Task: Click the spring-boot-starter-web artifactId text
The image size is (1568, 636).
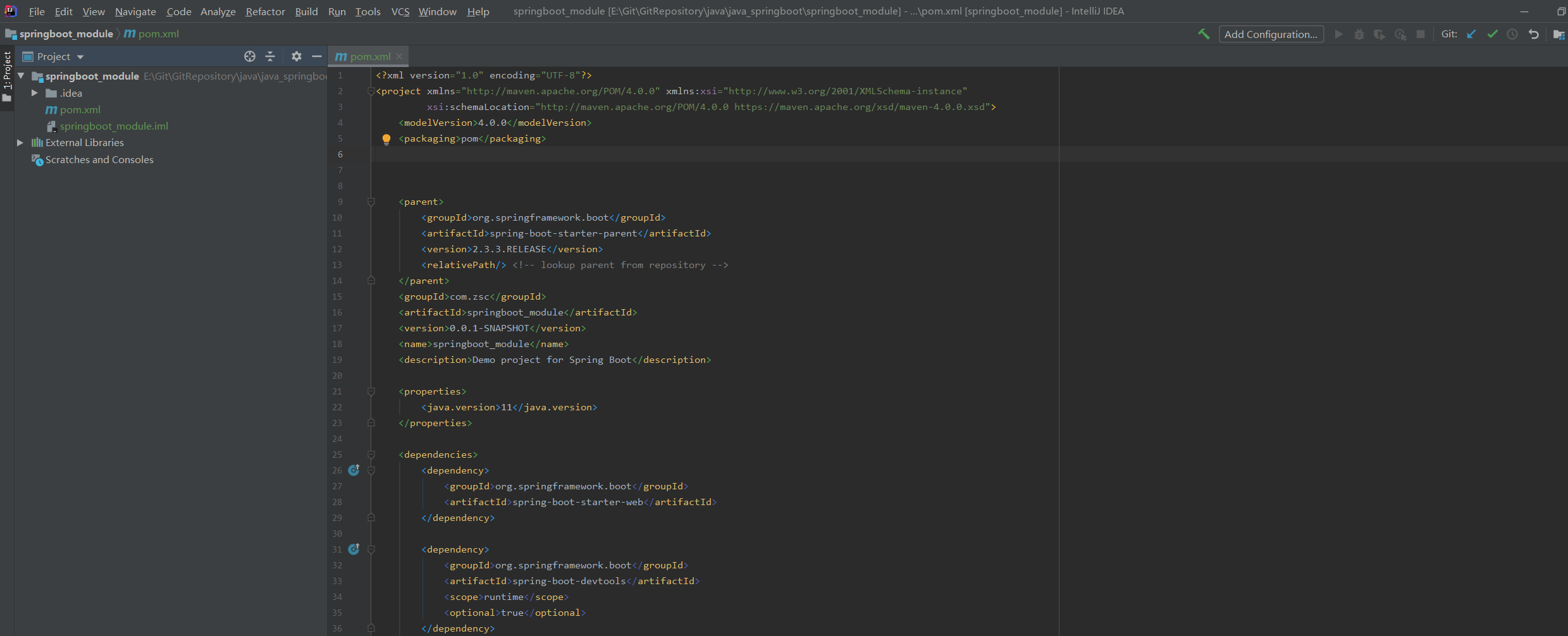Action: [577, 502]
